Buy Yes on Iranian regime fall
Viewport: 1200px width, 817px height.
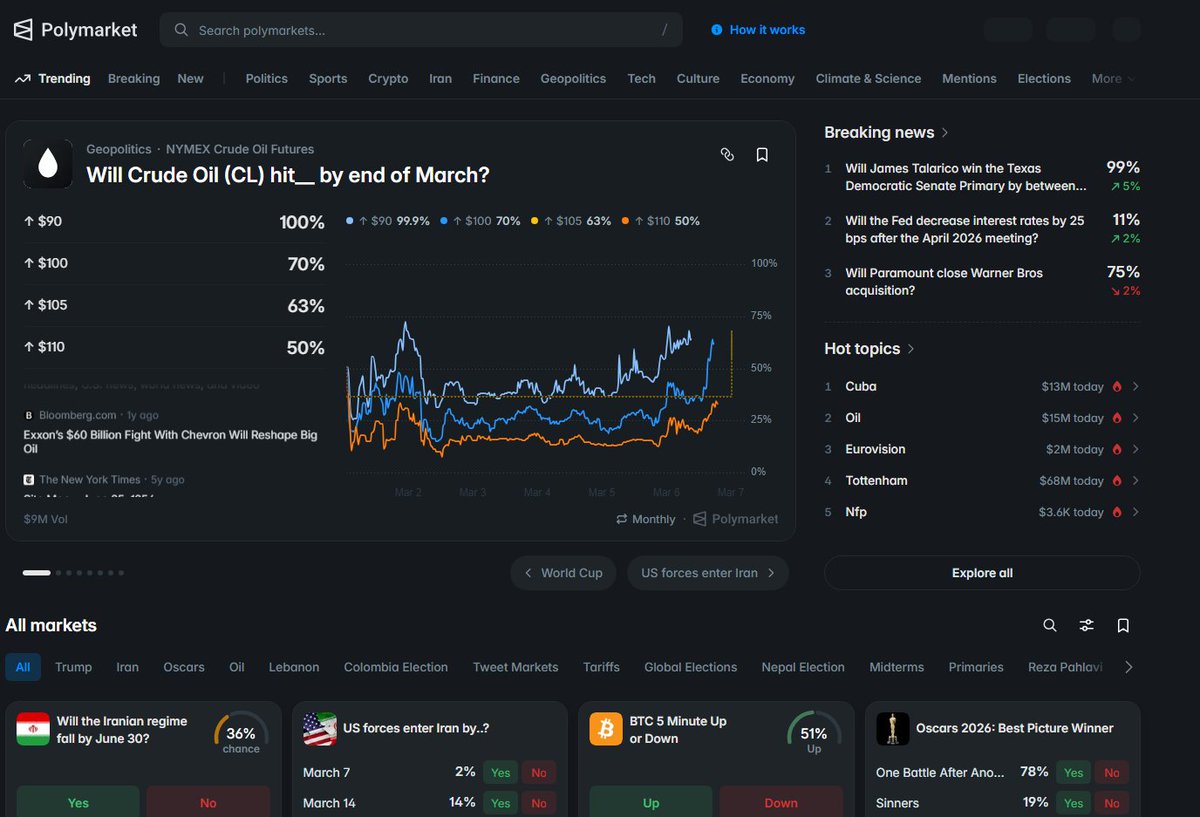click(78, 802)
